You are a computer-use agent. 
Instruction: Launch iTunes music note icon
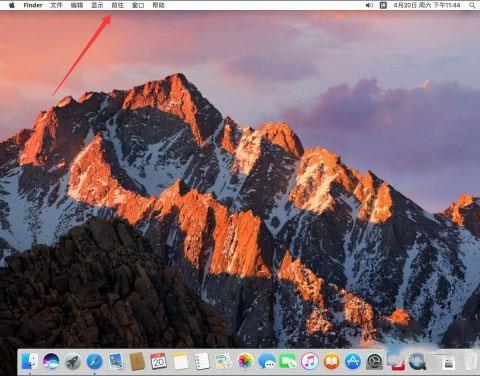310,361
